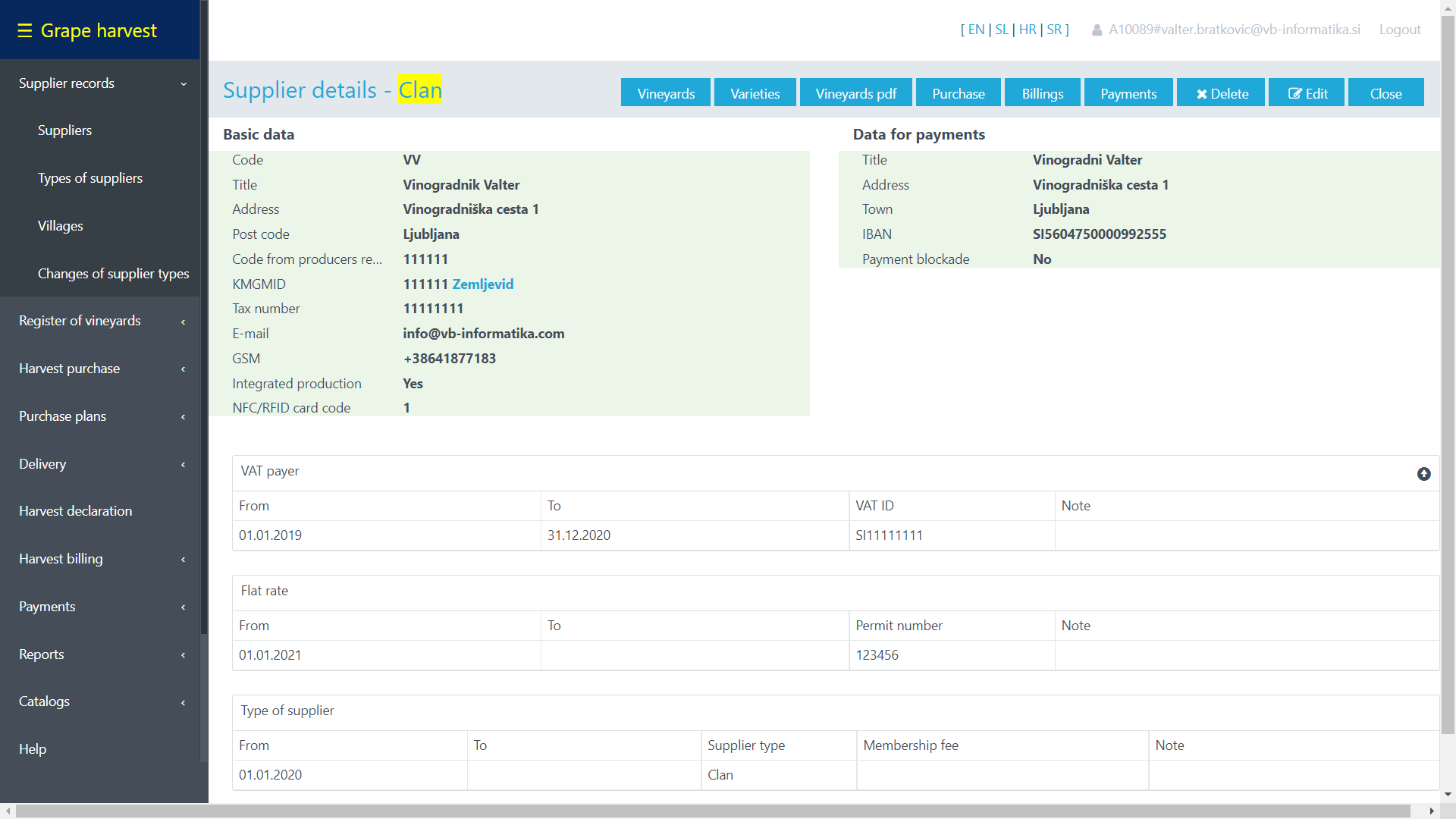Viewport: 1456px width, 819px height.
Task: Expand the Harvest billing menu
Action: click(100, 559)
